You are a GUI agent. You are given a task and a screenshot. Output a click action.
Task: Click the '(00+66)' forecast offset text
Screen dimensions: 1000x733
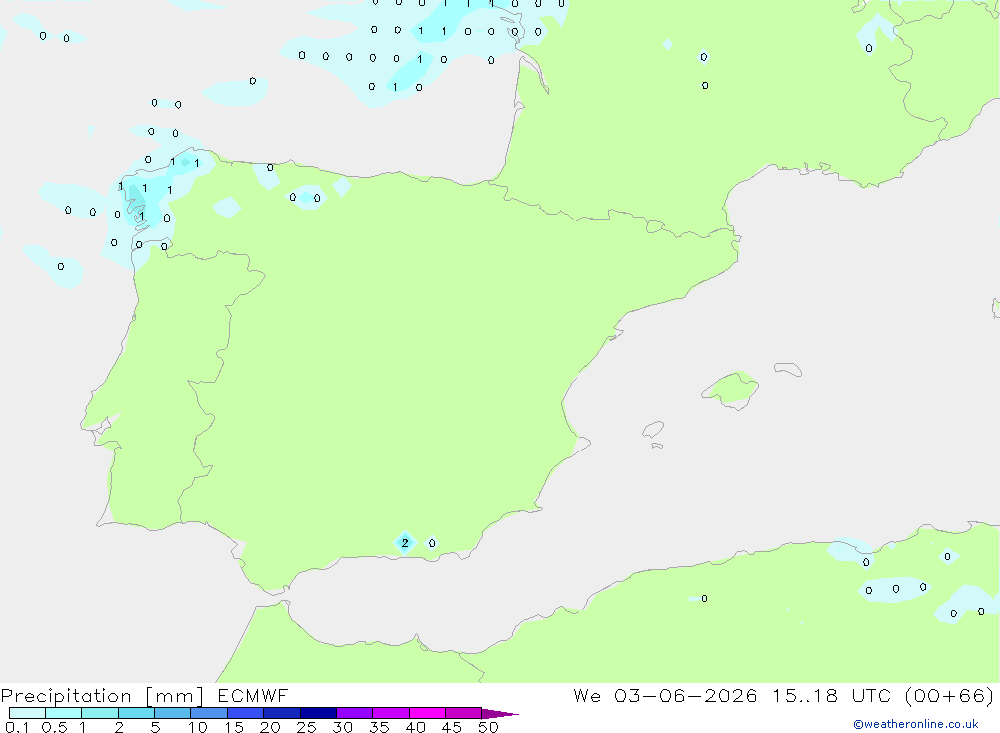(x=949, y=695)
